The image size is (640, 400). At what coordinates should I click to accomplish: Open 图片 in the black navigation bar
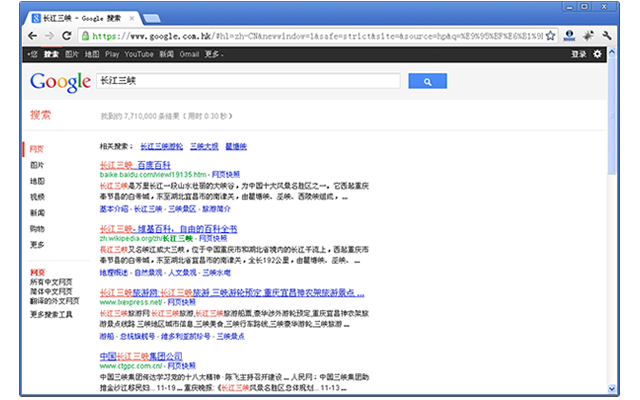point(72,54)
